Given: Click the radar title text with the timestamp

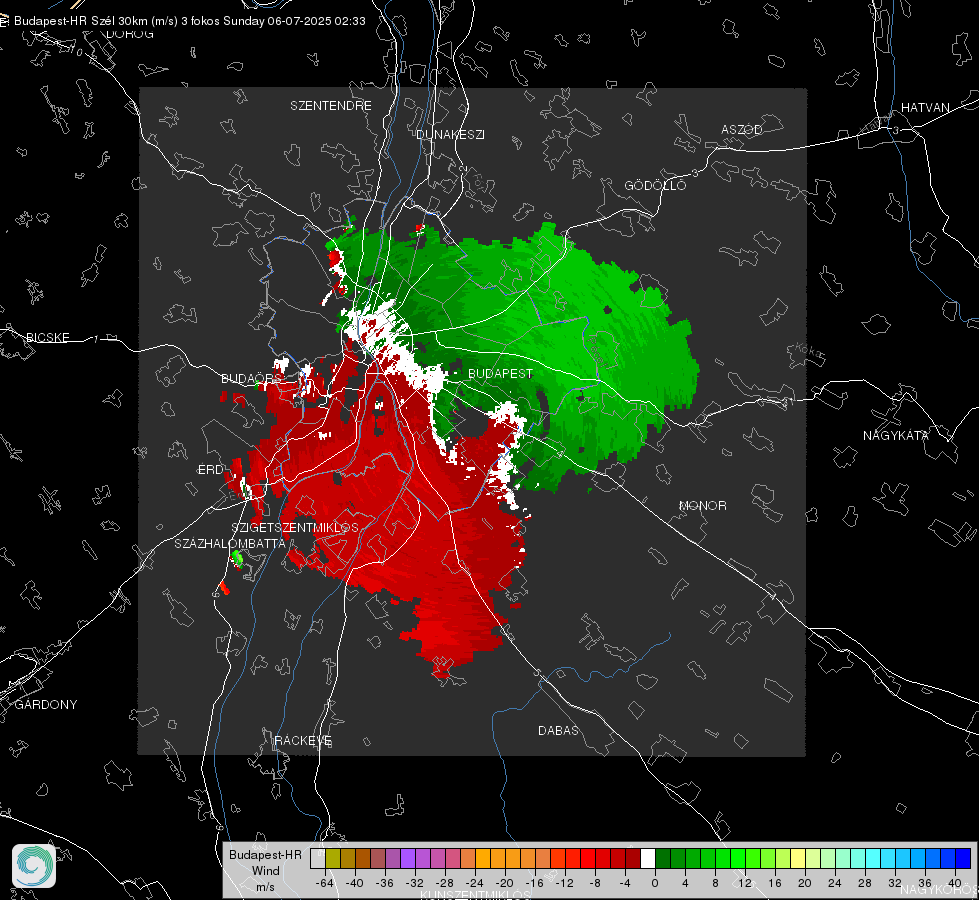Looking at the screenshot, I should point(190,21).
